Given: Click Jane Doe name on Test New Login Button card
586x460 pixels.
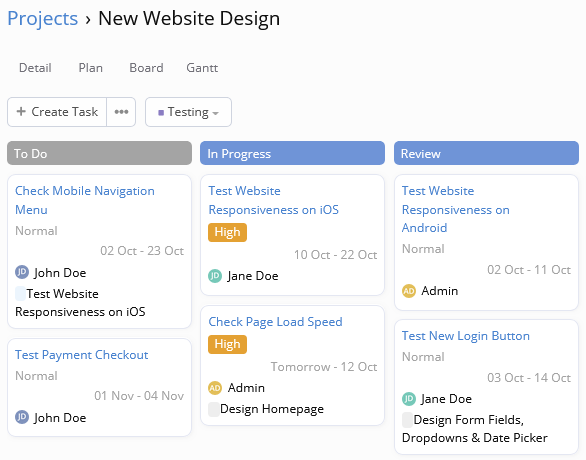Looking at the screenshot, I should tap(446, 399).
